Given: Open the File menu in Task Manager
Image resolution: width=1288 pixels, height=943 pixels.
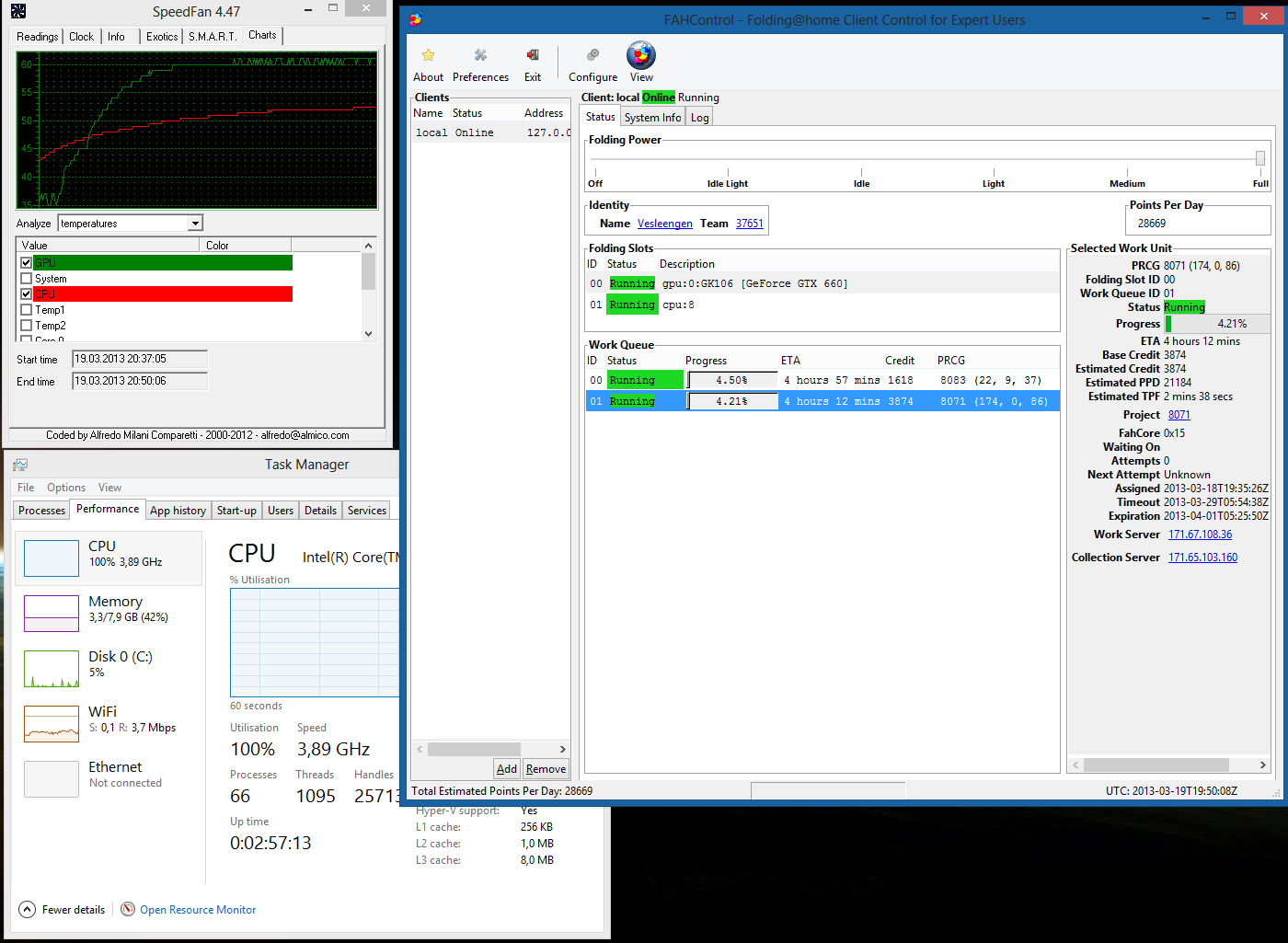Looking at the screenshot, I should 26,488.
